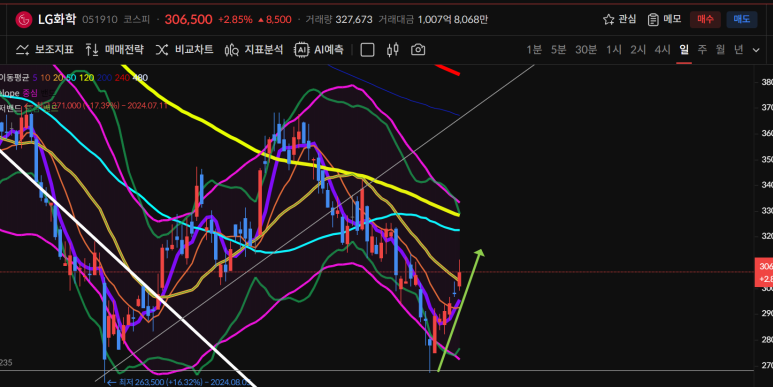Screen dimensions: 773x387
Task: Expand the interval options chevron dropdown
Action: point(756,50)
